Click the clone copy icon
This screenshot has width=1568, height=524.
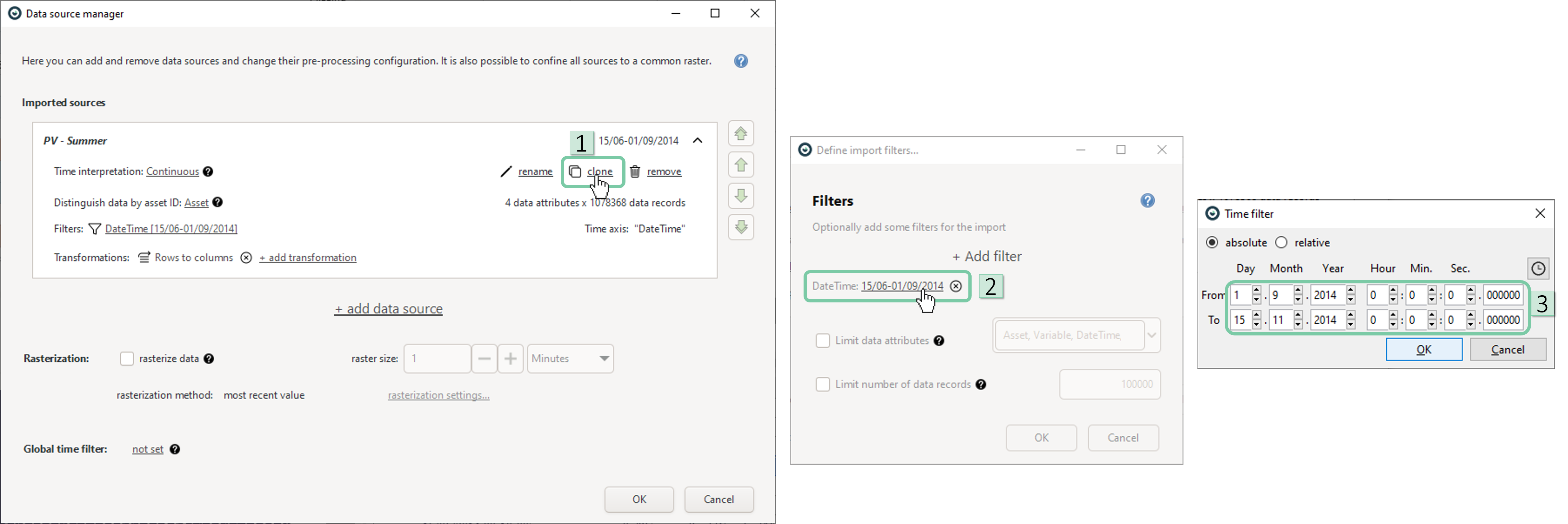(574, 172)
